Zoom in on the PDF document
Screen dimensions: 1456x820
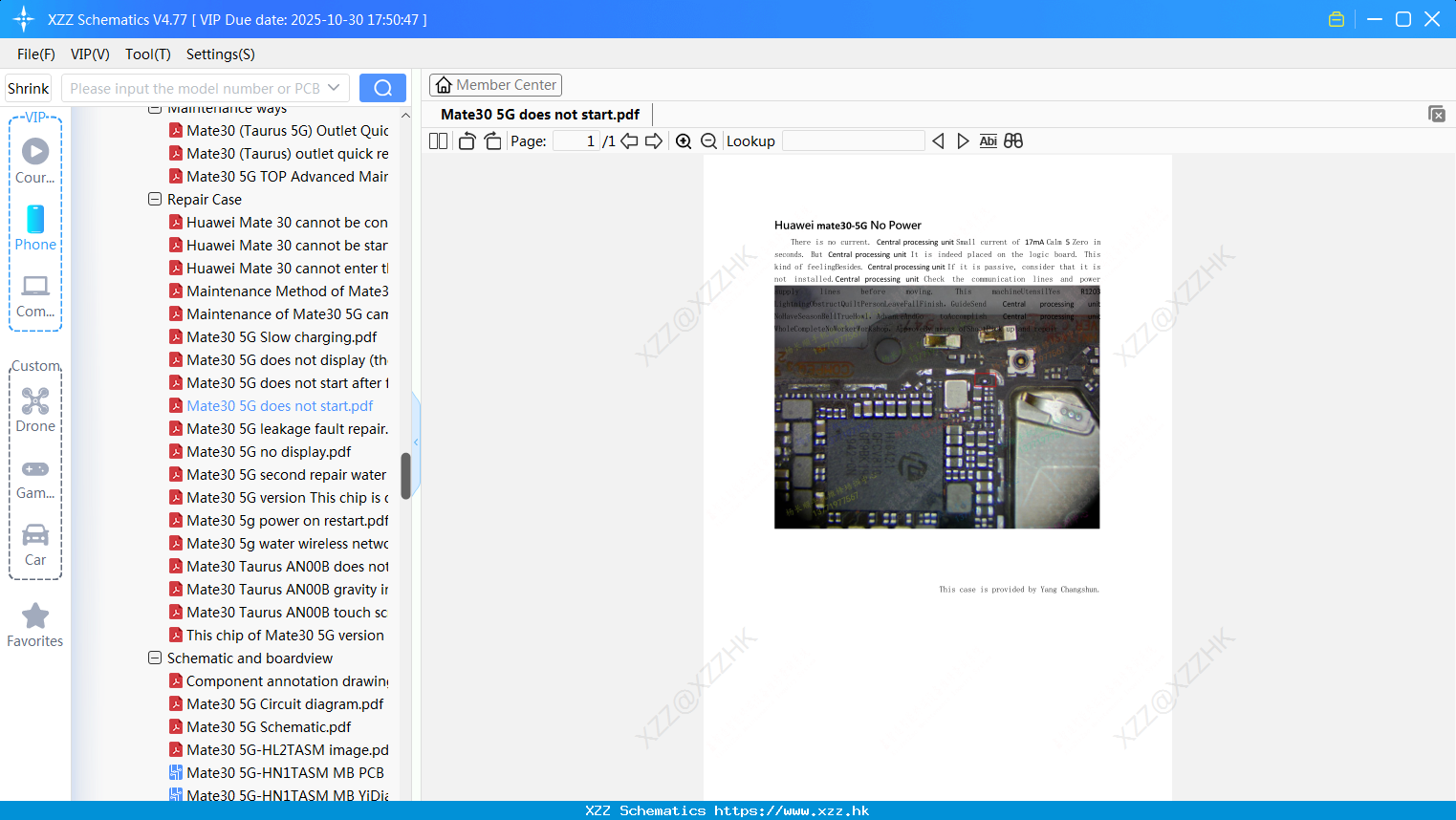click(684, 140)
